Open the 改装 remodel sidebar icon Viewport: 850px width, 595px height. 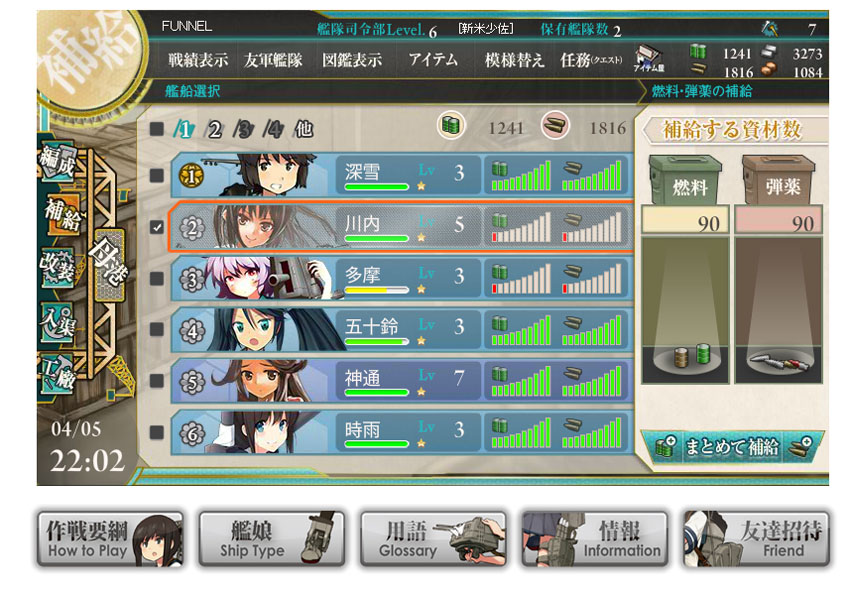coord(57,267)
